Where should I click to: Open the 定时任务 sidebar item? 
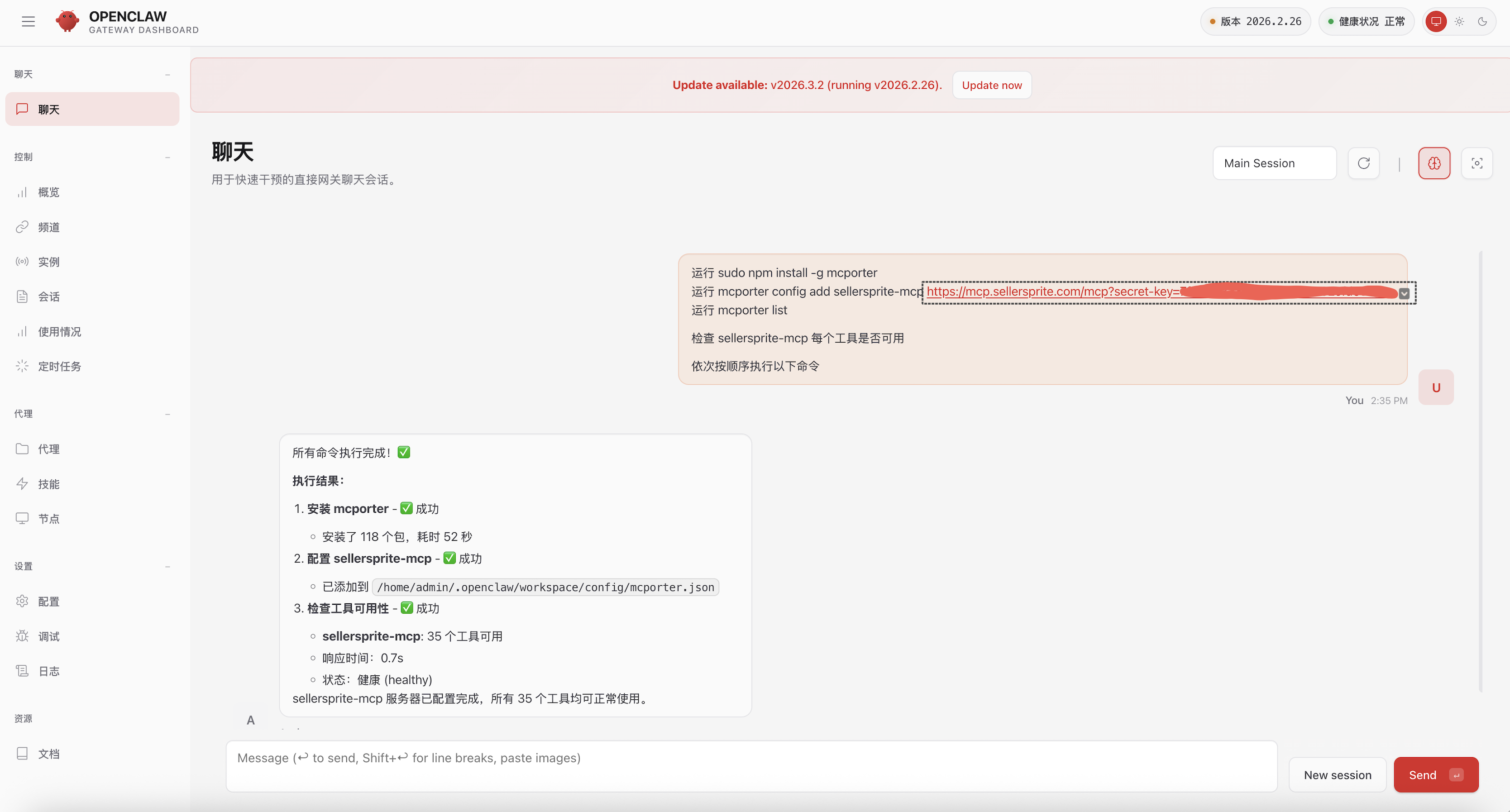(59, 367)
